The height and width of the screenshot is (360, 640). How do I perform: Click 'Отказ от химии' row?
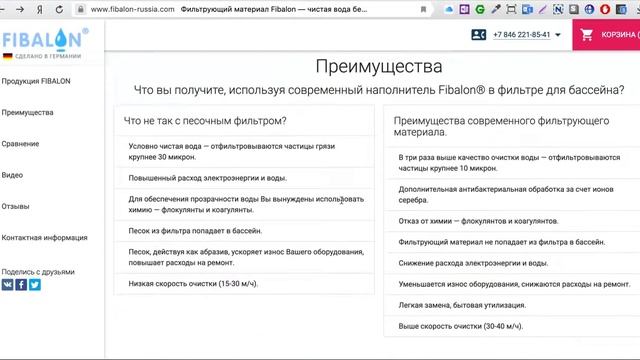click(512, 221)
